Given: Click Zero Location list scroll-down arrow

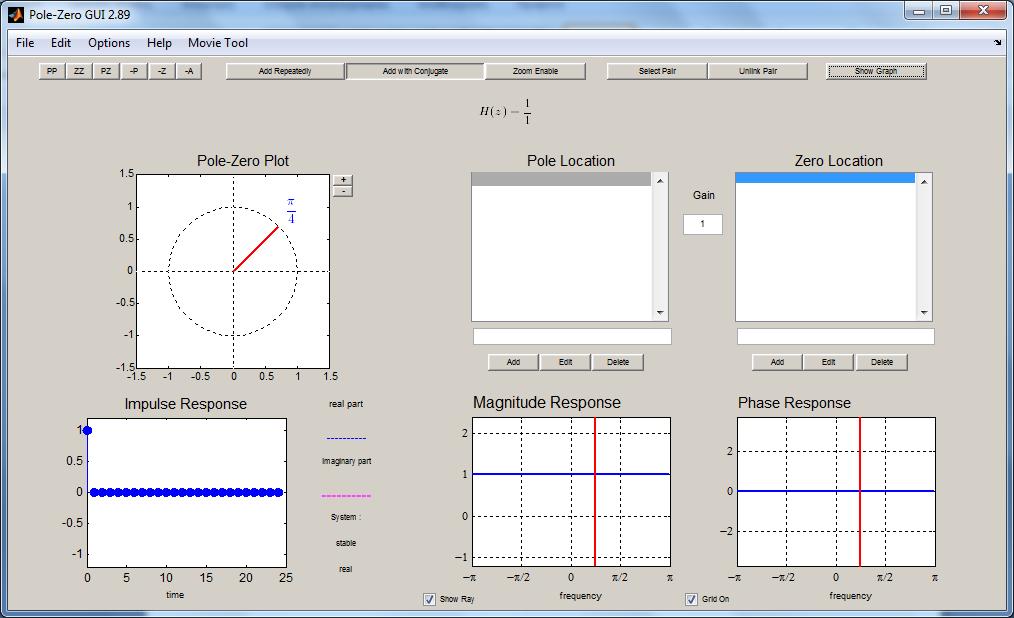Looking at the screenshot, I should [x=924, y=313].
